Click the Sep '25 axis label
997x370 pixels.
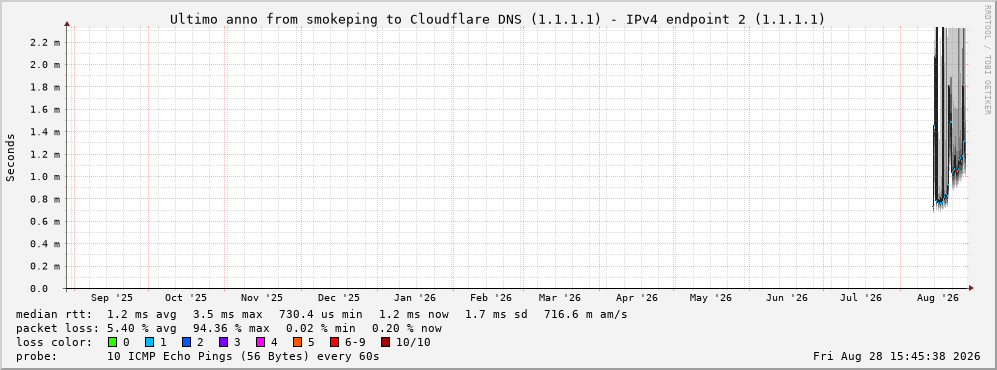coord(112,298)
